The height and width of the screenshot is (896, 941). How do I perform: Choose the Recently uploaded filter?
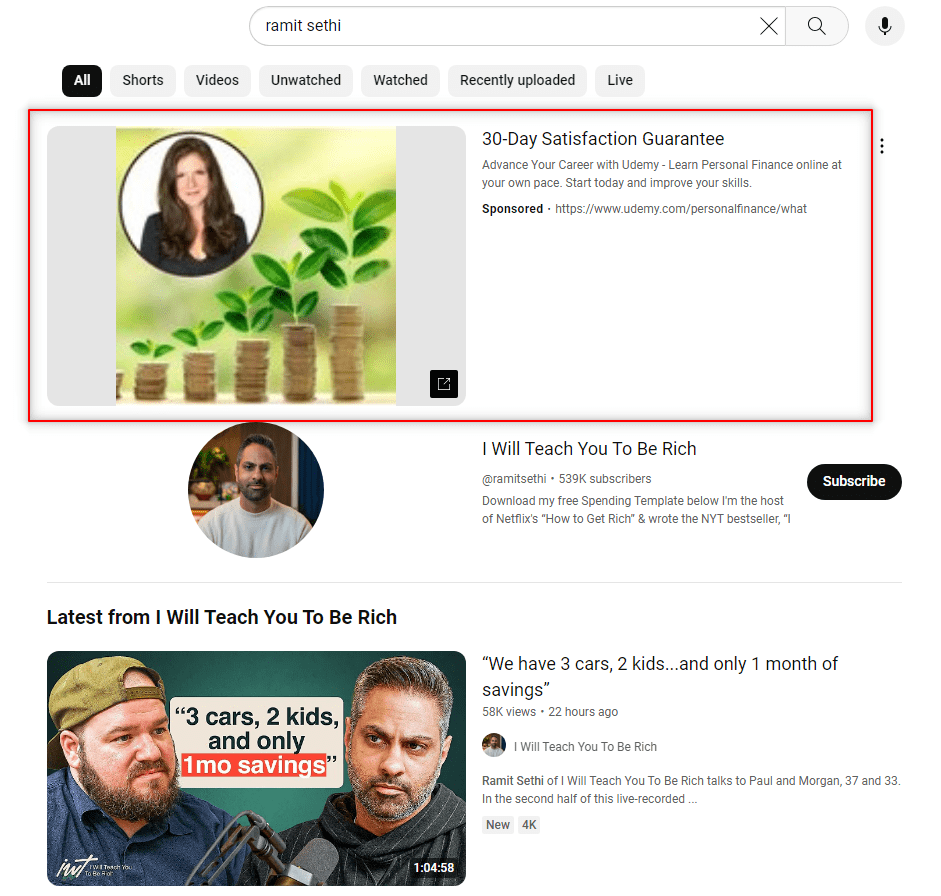tap(517, 80)
